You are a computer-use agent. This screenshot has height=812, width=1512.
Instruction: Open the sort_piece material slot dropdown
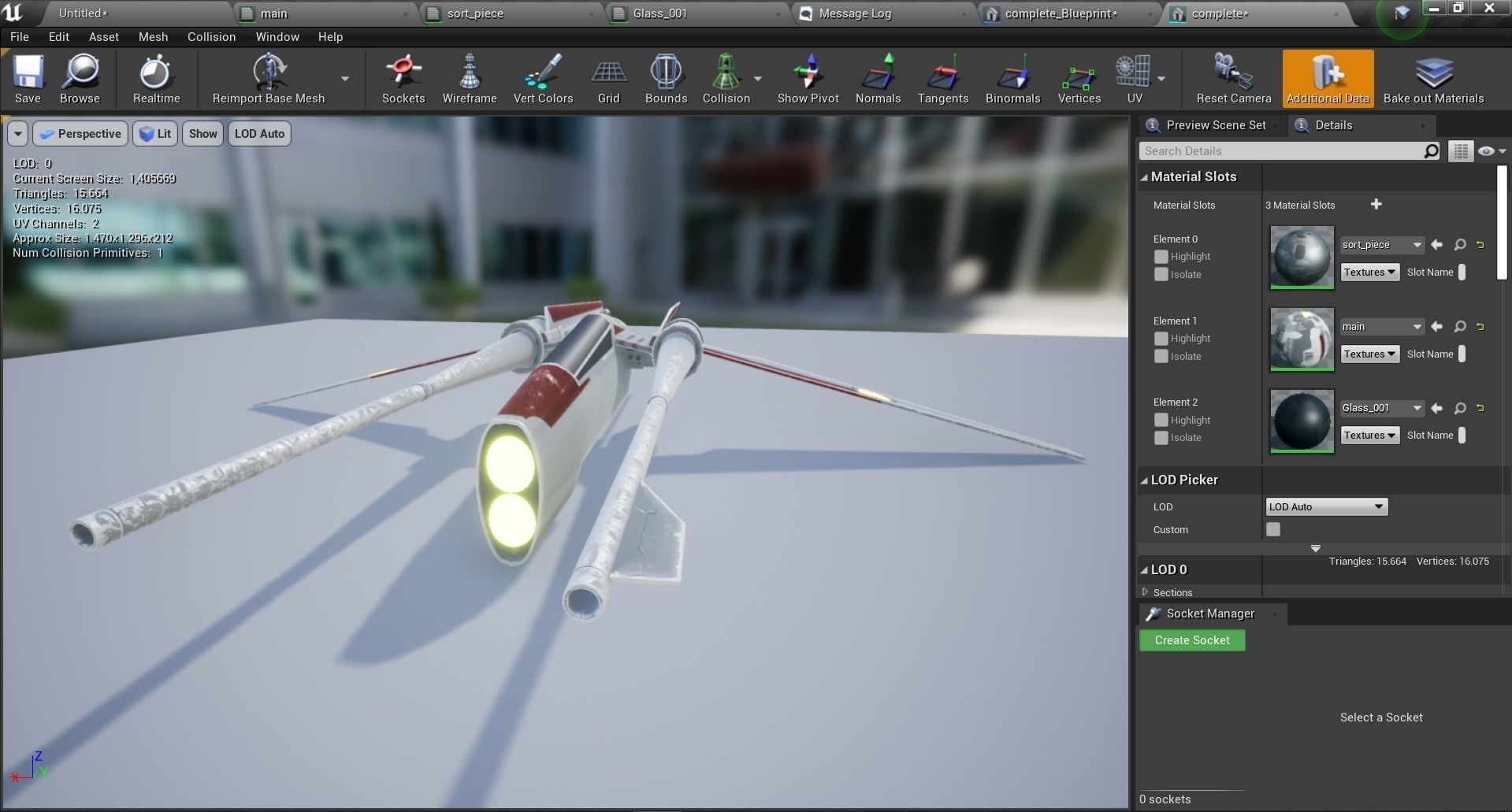coord(1380,244)
